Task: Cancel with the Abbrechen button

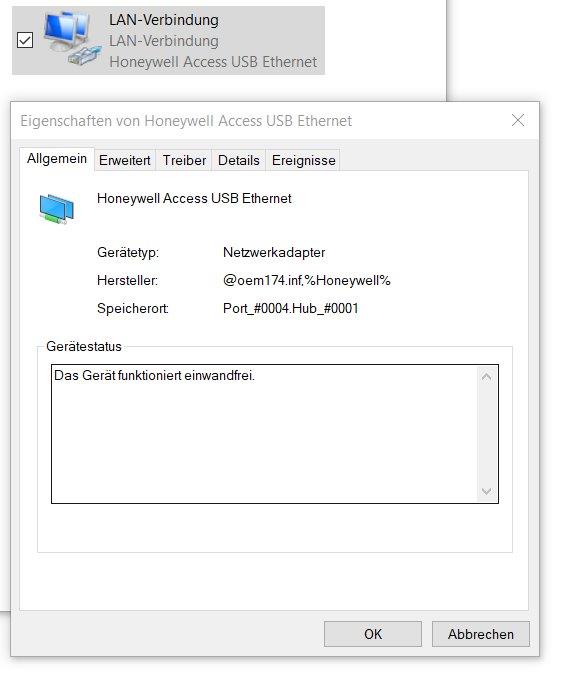Action: point(480,634)
